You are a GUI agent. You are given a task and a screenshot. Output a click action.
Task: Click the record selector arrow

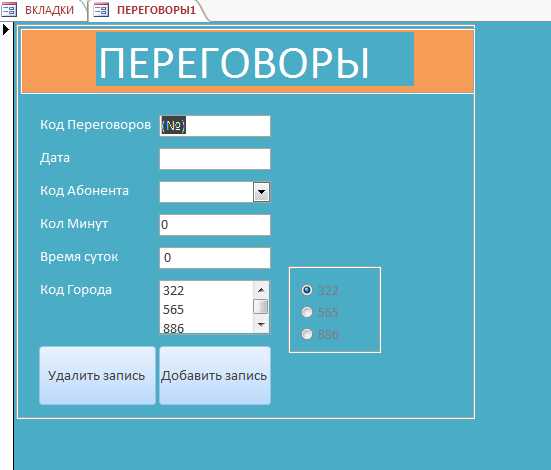(6, 29)
